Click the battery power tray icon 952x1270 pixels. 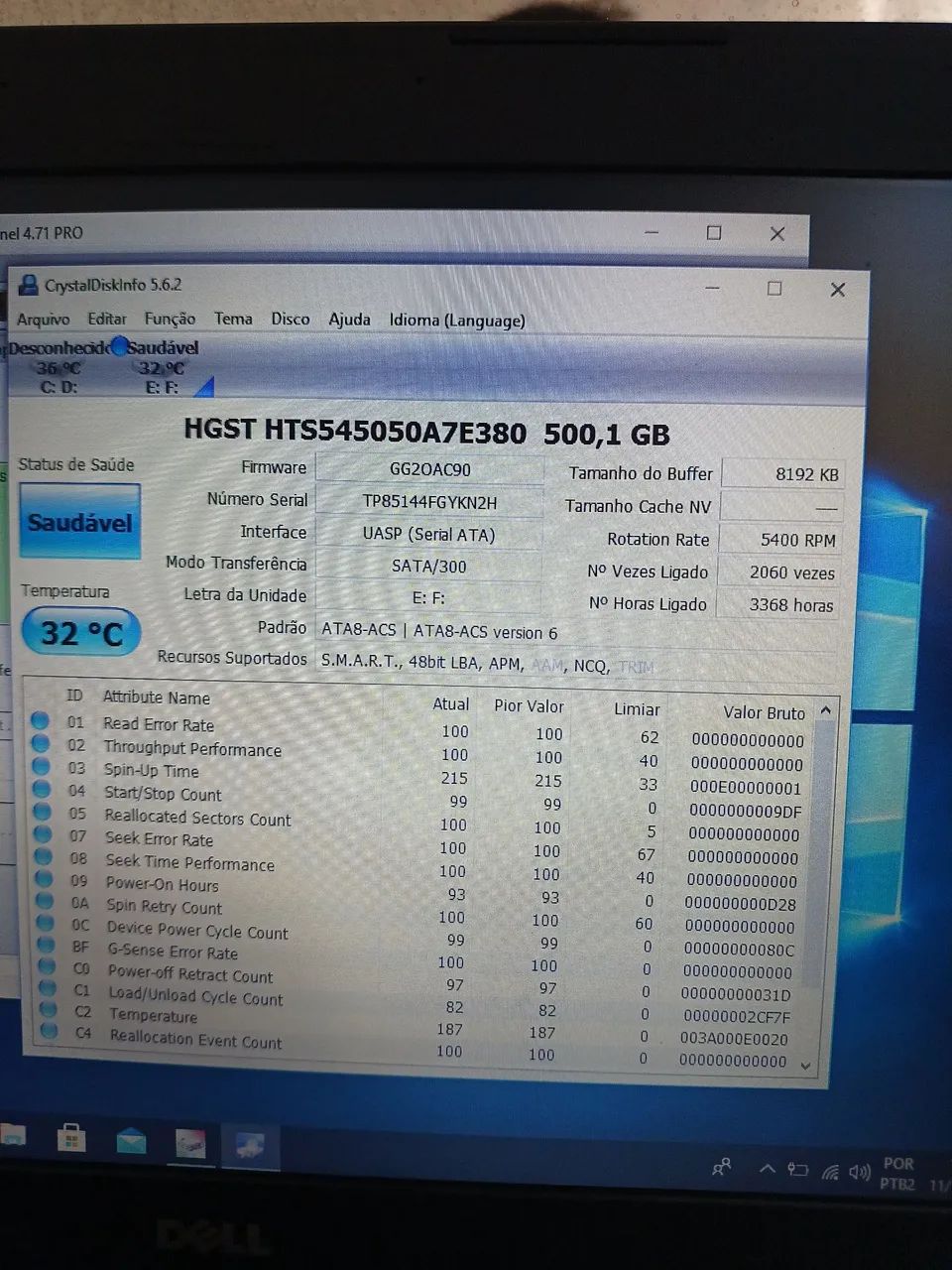tap(797, 1170)
